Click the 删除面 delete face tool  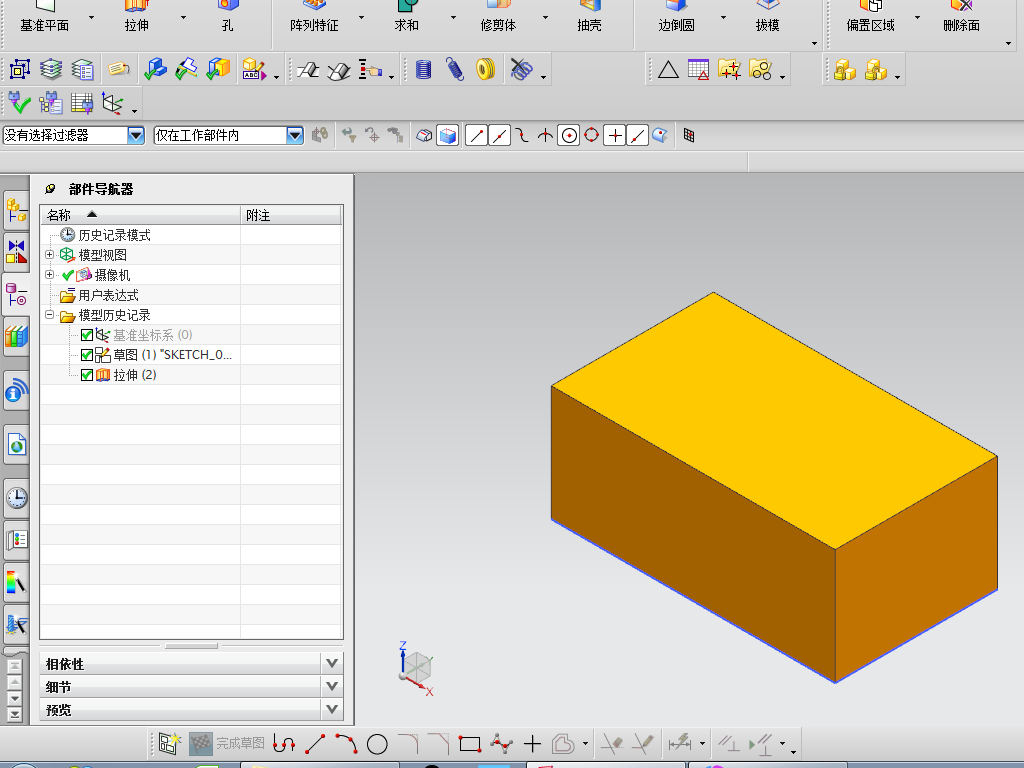coord(961,18)
